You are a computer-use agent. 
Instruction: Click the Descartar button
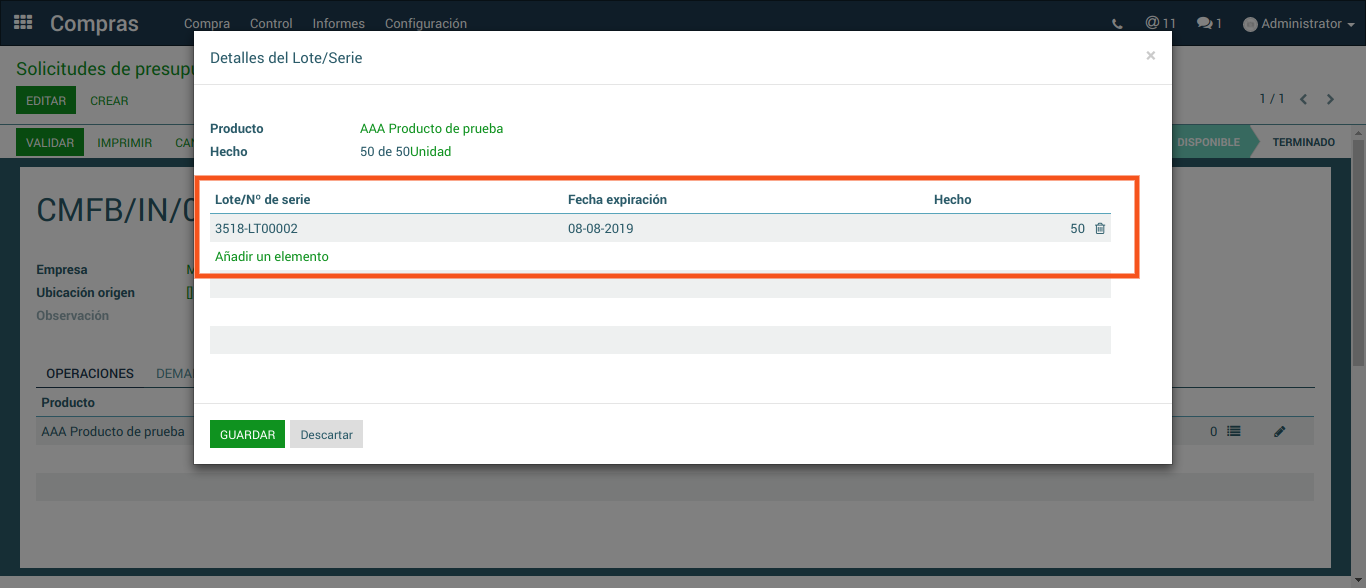[x=326, y=435]
